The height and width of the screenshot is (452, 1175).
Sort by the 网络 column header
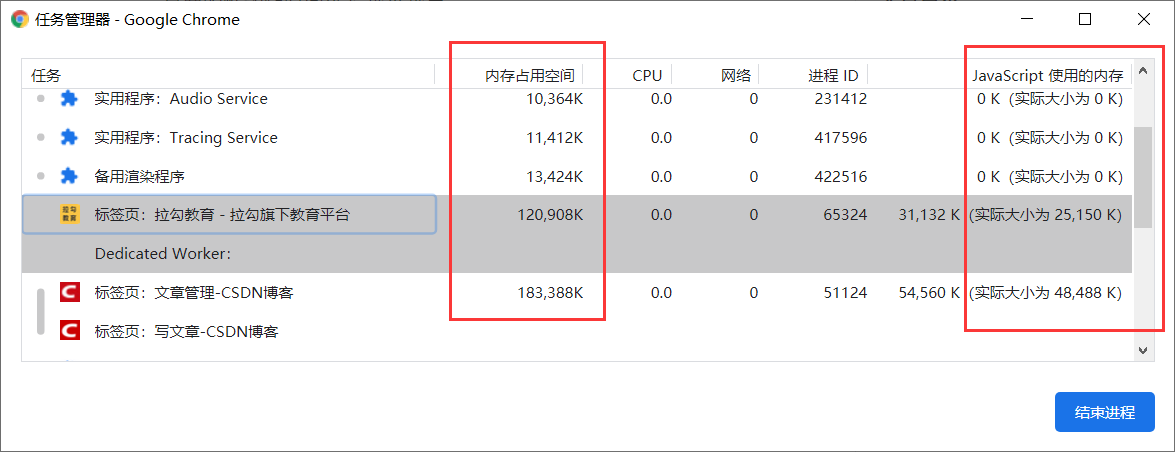(735, 75)
